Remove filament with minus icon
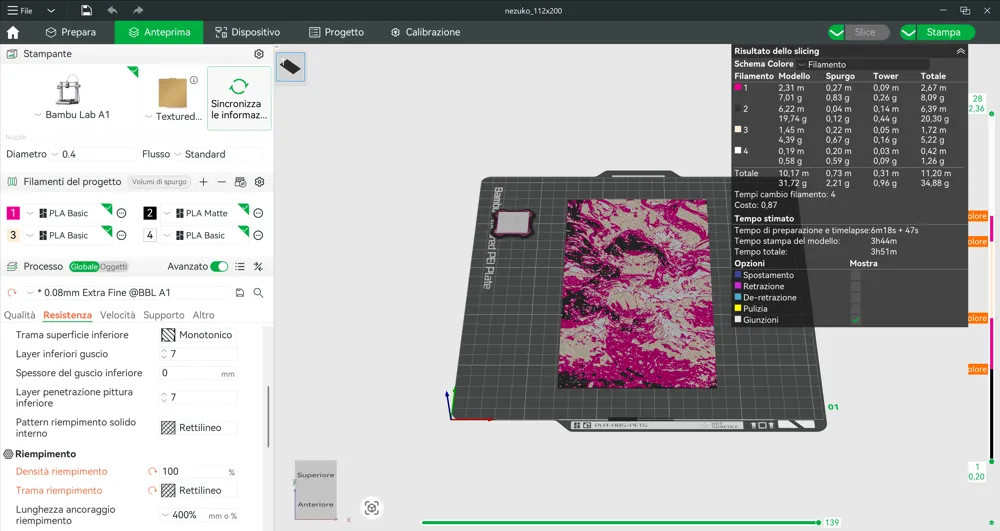This screenshot has width=1000, height=531. click(221, 182)
